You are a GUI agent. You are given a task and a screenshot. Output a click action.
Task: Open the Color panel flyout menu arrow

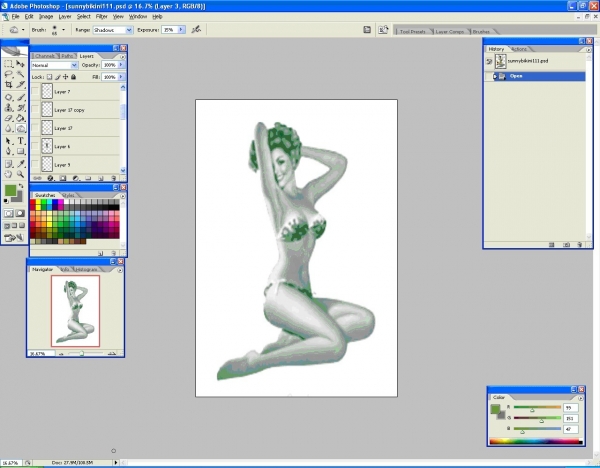581,398
